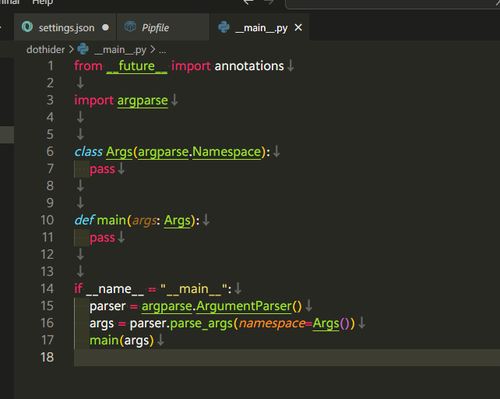
Task: Click the '__future__' module name
Action: coord(137,66)
